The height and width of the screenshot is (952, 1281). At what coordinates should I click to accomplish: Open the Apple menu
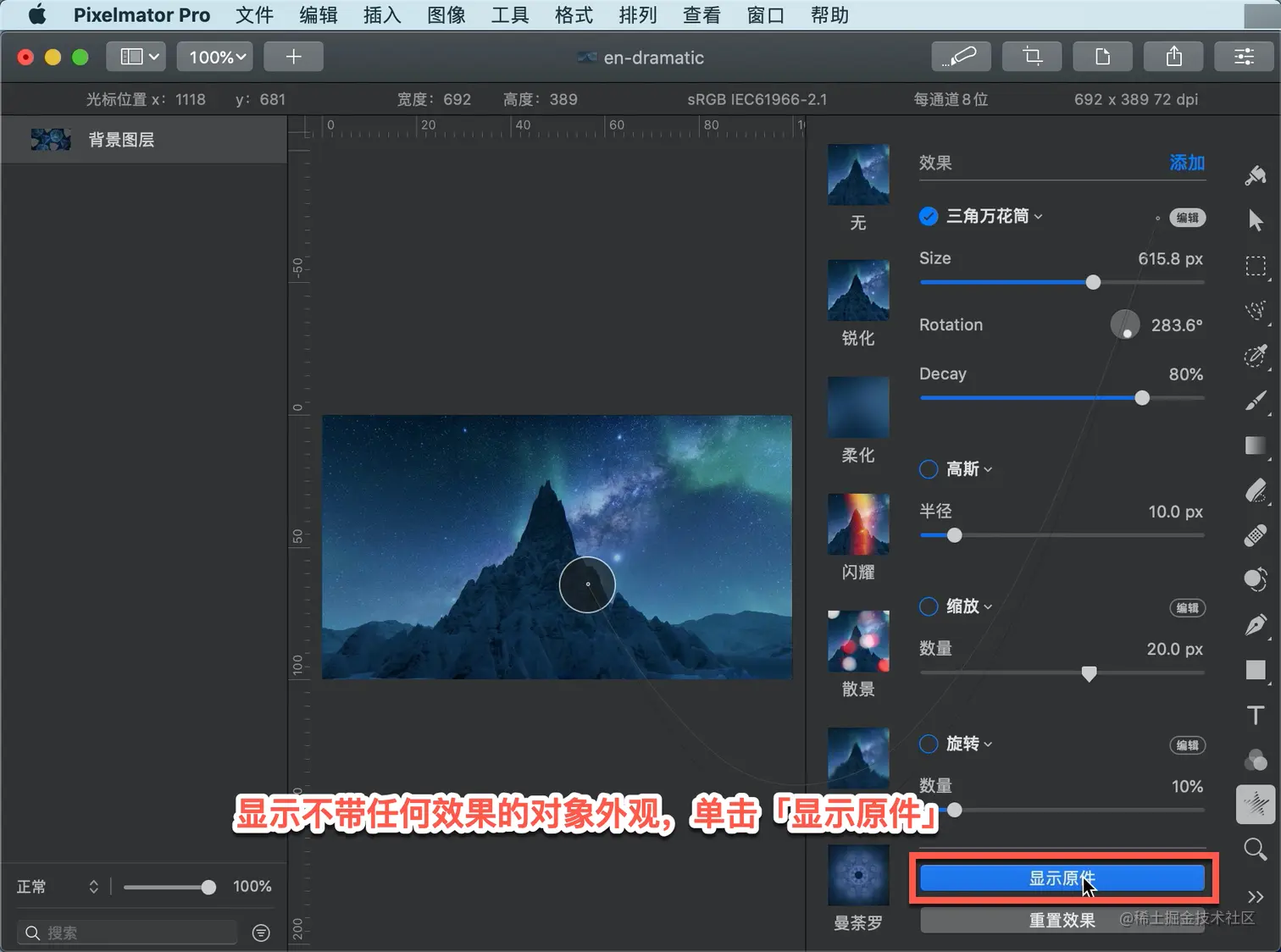(x=37, y=15)
